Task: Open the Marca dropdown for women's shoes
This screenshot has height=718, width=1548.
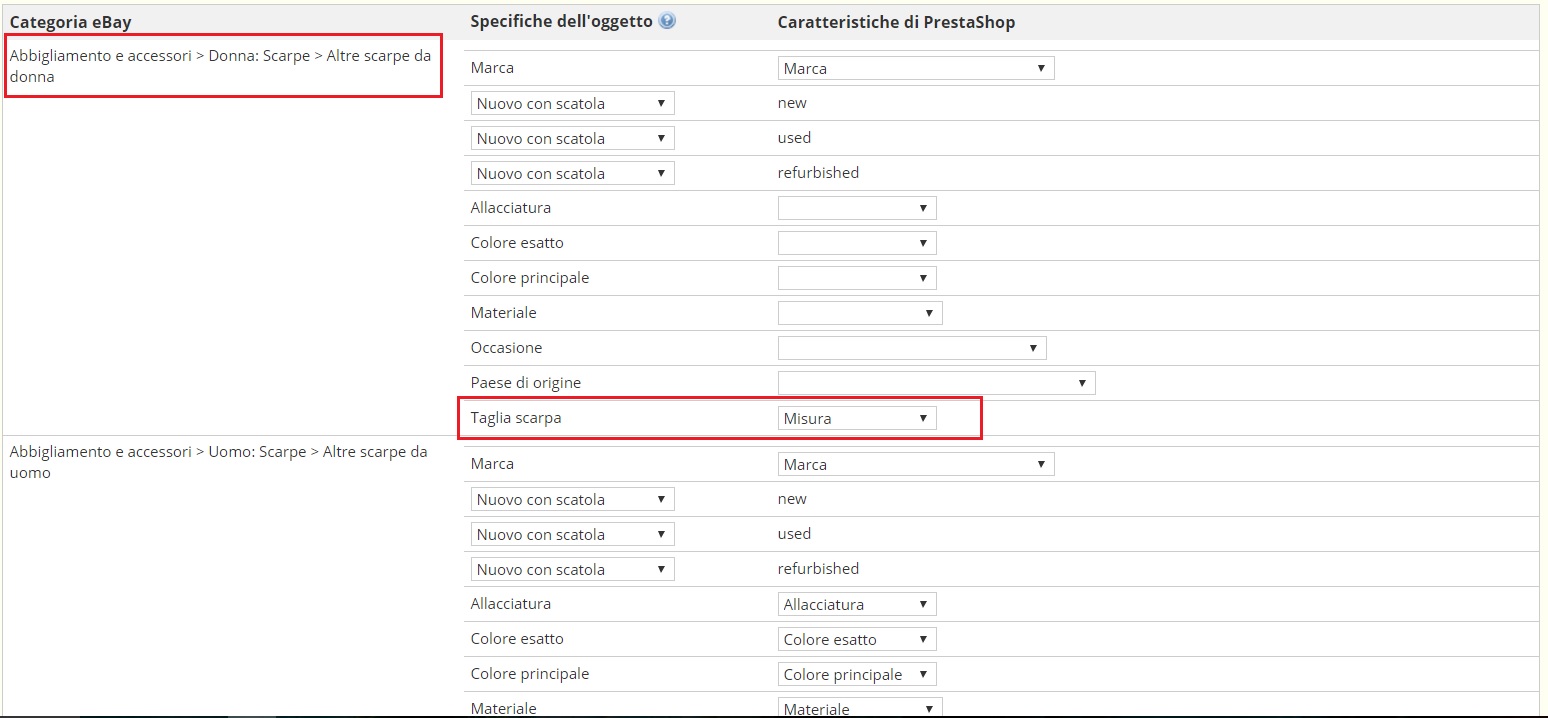Action: pyautogui.click(x=915, y=69)
